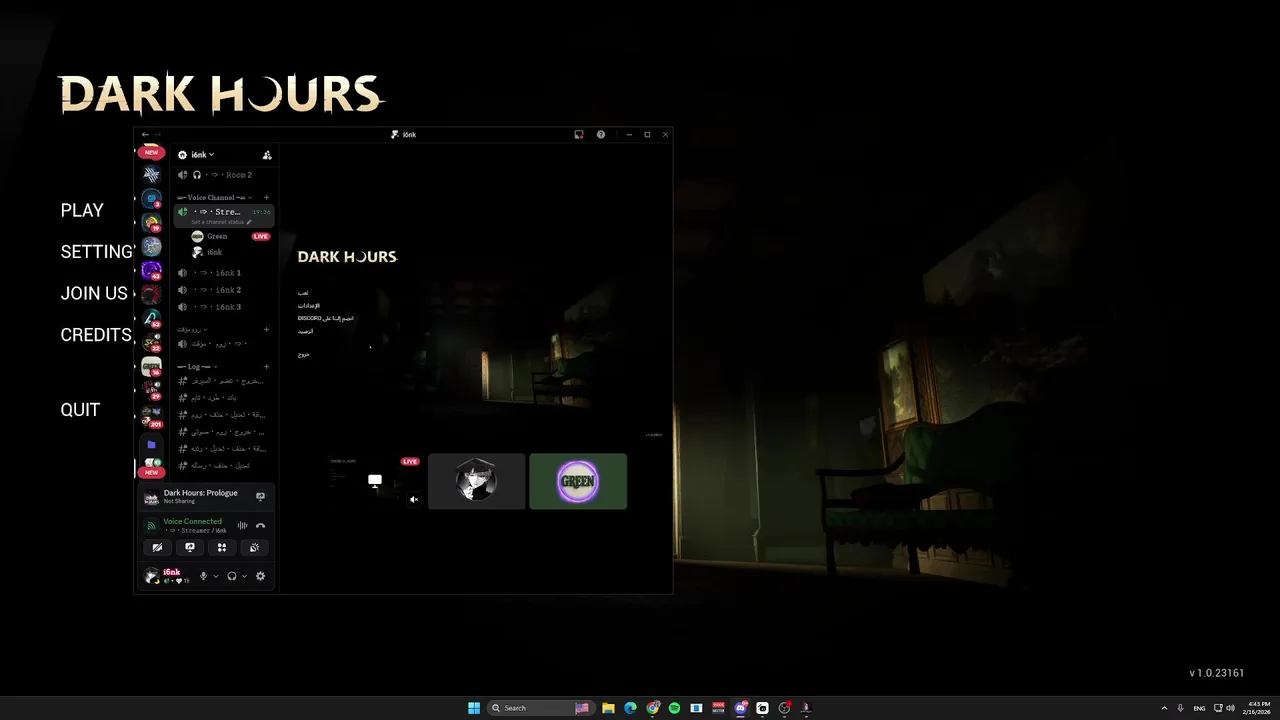This screenshot has width=1280, height=720.
Task: Show hidden system tray icons chevron
Action: click(1164, 708)
